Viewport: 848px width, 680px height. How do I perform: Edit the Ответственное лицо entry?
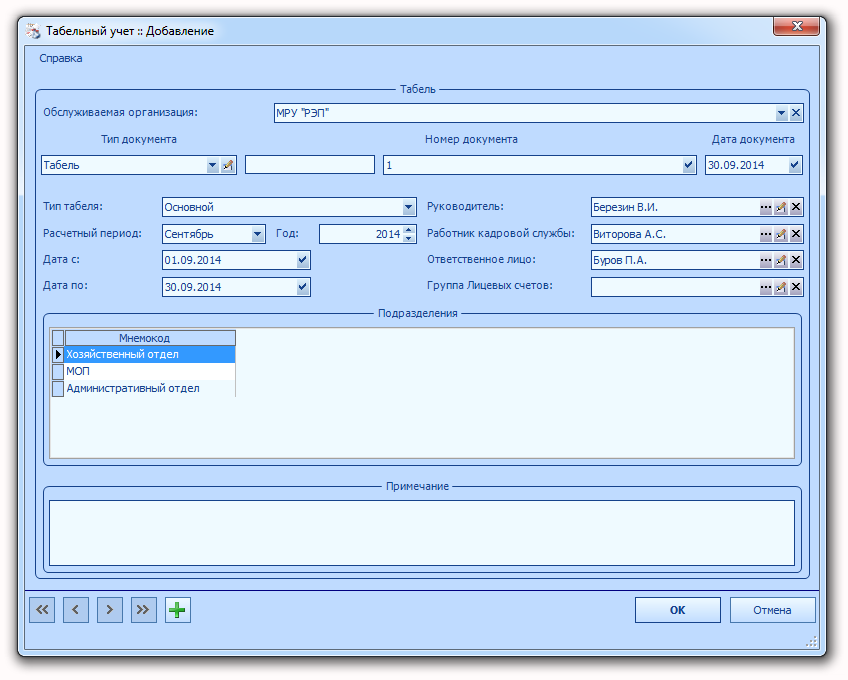[x=780, y=260]
